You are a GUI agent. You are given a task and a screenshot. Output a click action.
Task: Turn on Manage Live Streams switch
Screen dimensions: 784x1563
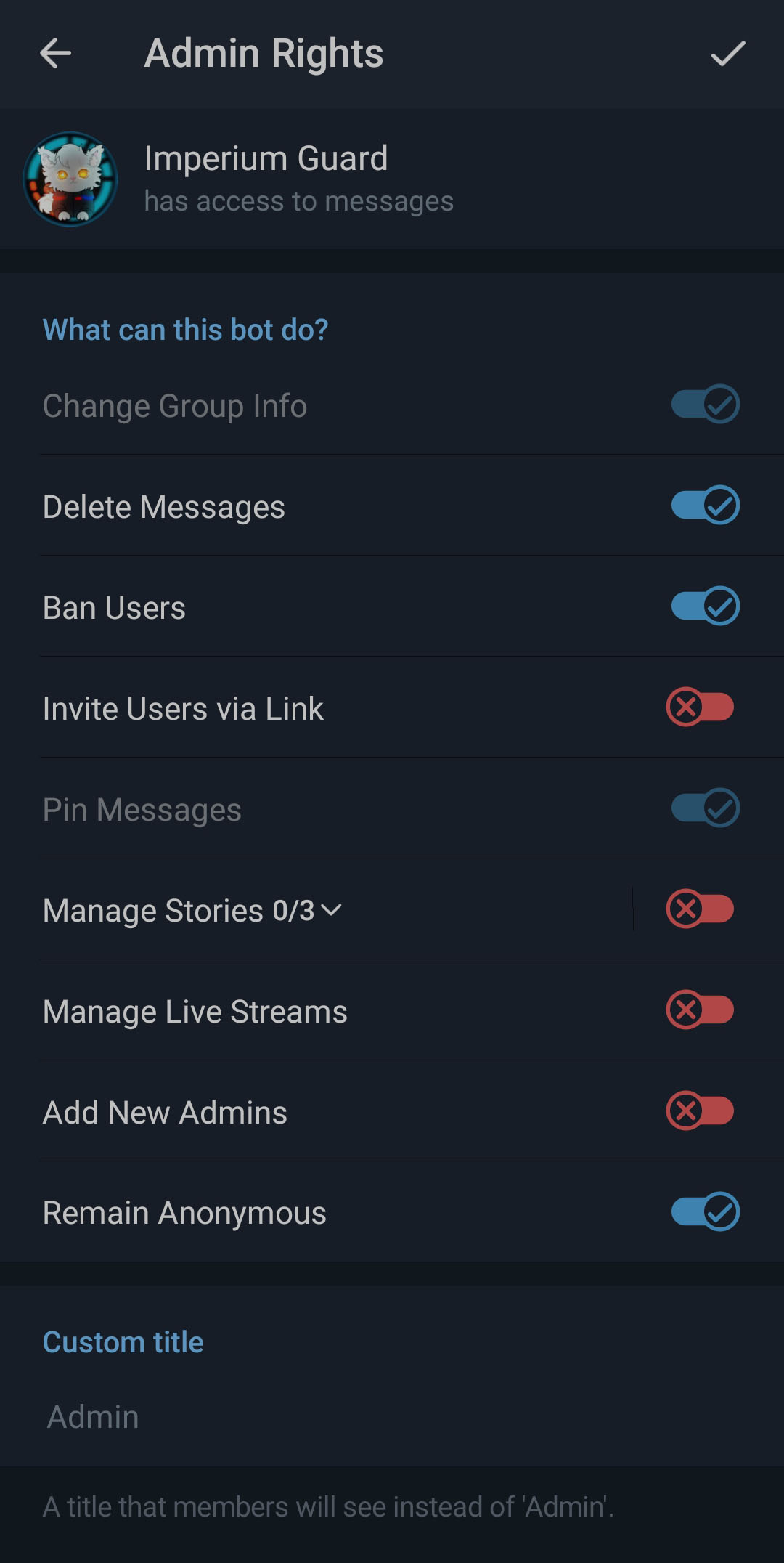pos(701,1010)
